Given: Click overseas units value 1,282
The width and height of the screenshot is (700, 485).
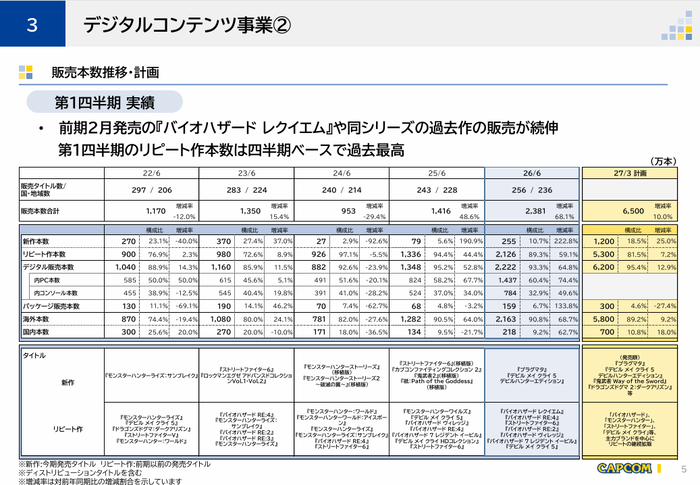Looking at the screenshot, I should (x=411, y=319).
